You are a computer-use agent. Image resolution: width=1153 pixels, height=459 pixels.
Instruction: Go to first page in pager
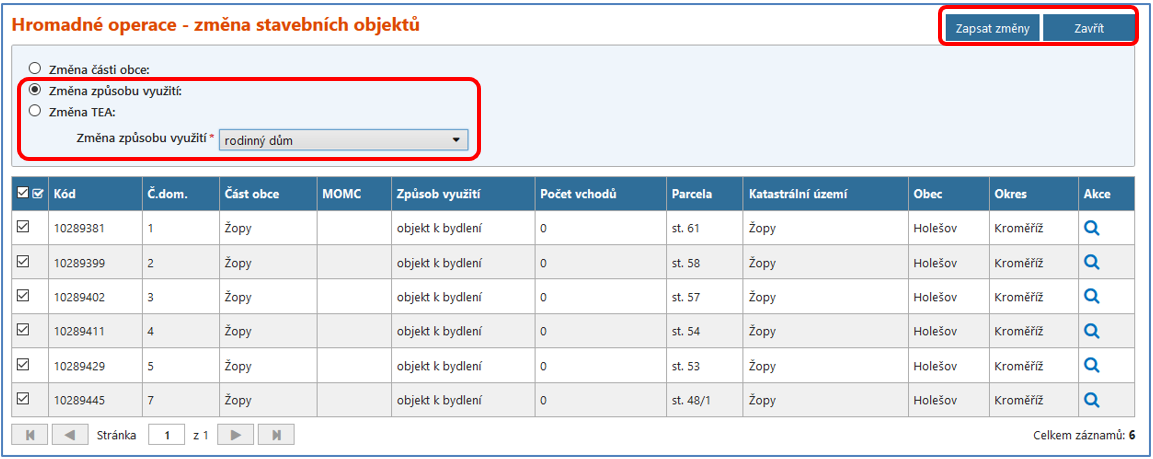click(29, 435)
